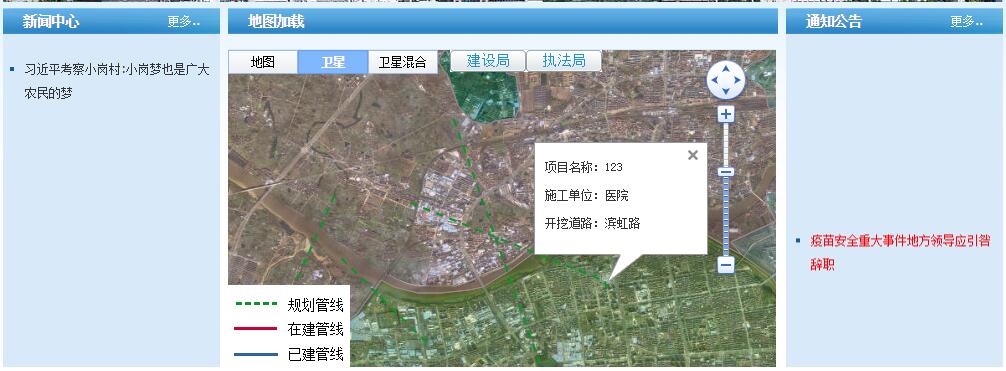The image size is (1006, 371).
Task: Click the 已建管线 blue legend line
Action: tap(255, 354)
